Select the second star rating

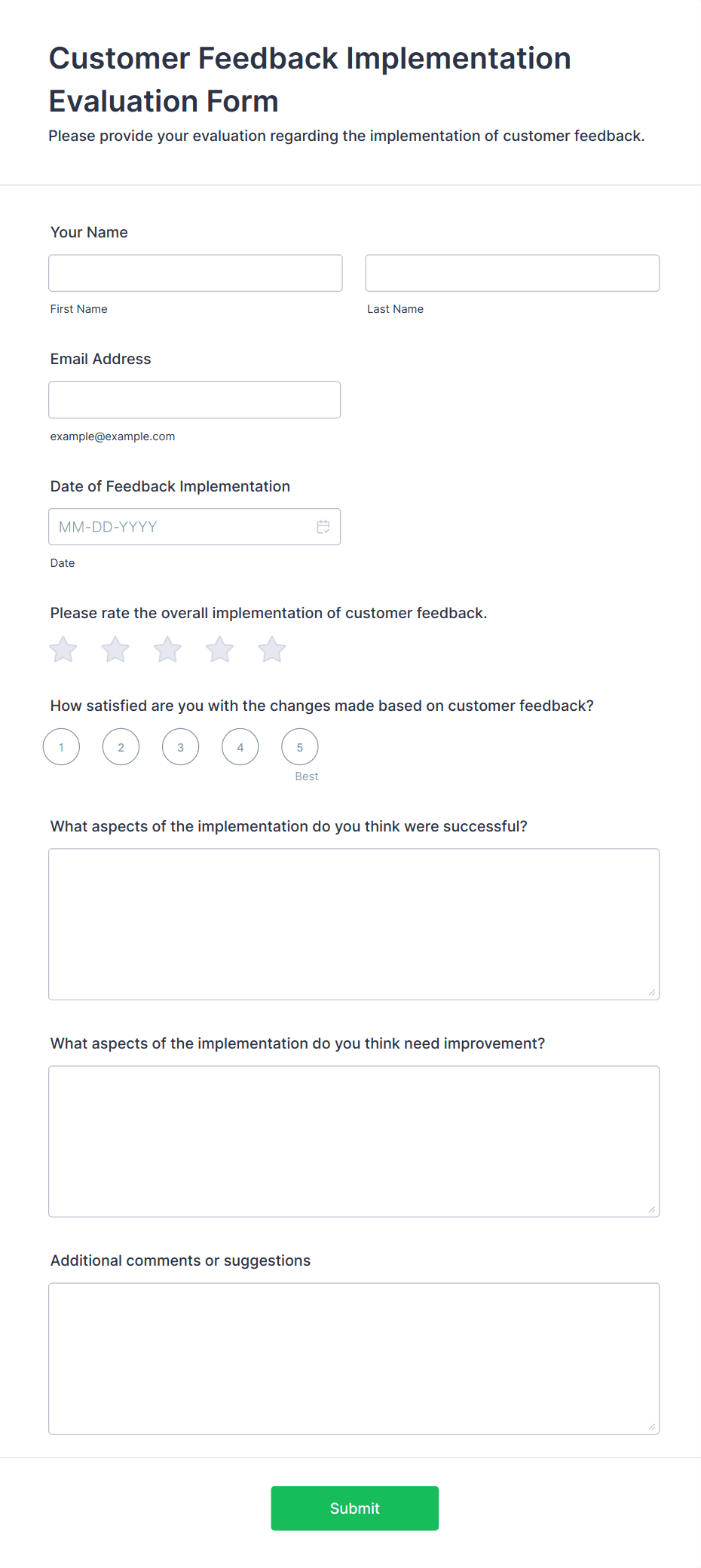click(x=115, y=649)
